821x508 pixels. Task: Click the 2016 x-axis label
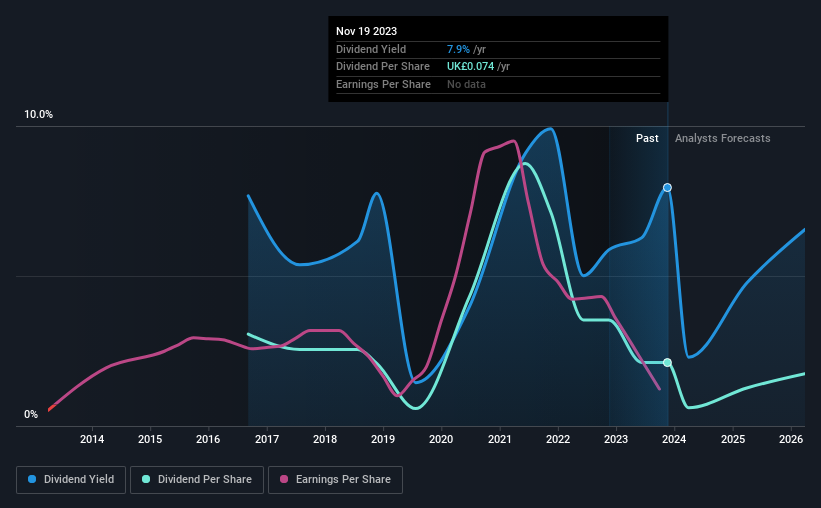click(208, 439)
